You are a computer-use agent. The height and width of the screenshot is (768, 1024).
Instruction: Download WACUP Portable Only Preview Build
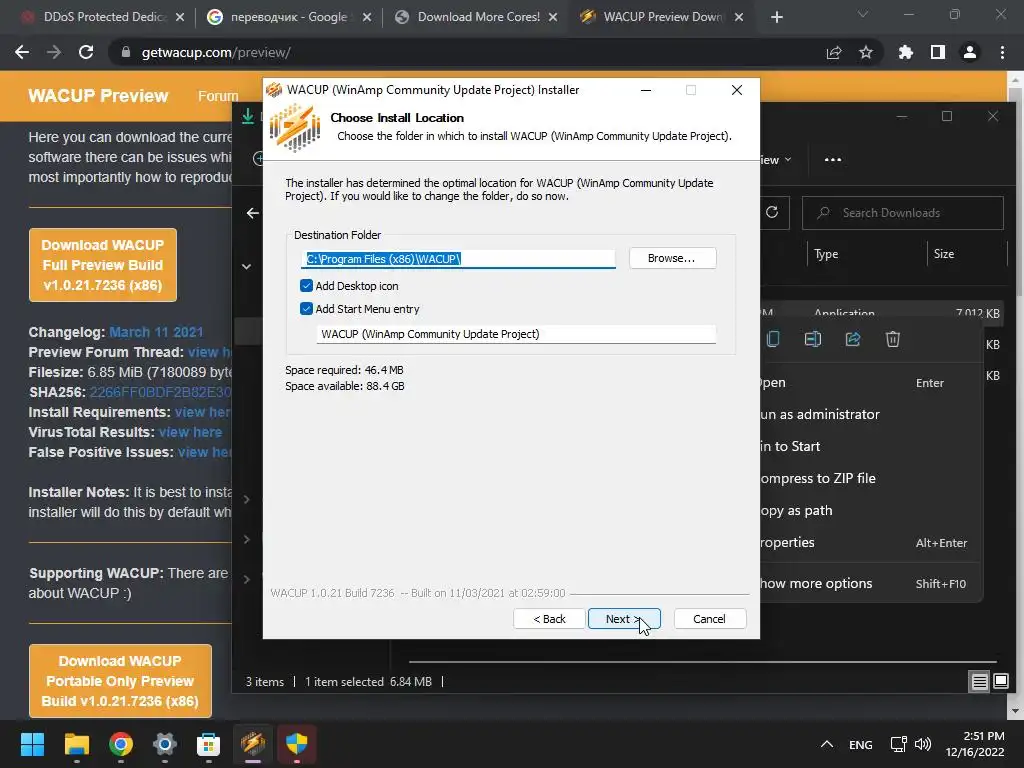click(x=120, y=681)
